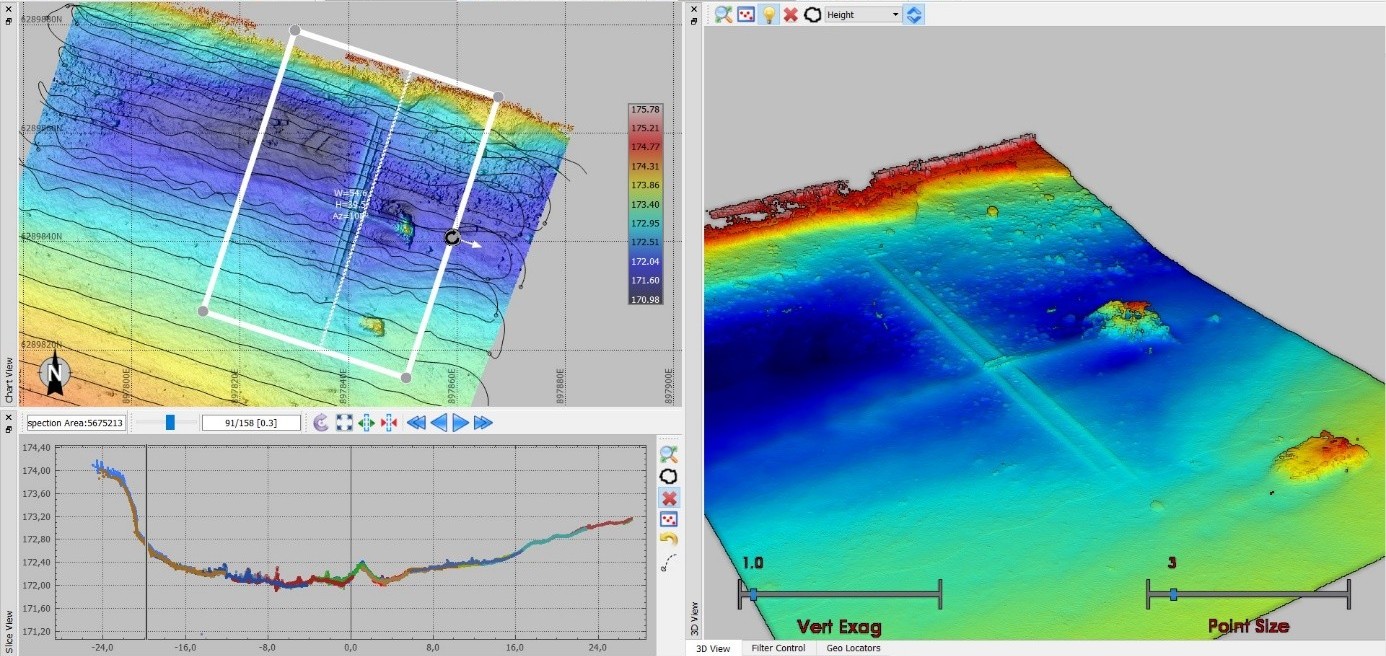Click the green expand slice width icon

(367, 423)
